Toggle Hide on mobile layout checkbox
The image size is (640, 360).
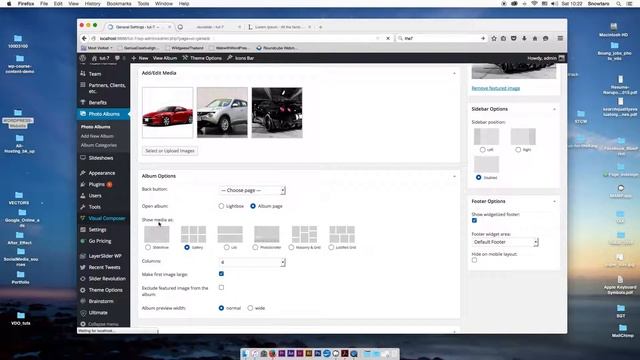[x=474, y=260]
